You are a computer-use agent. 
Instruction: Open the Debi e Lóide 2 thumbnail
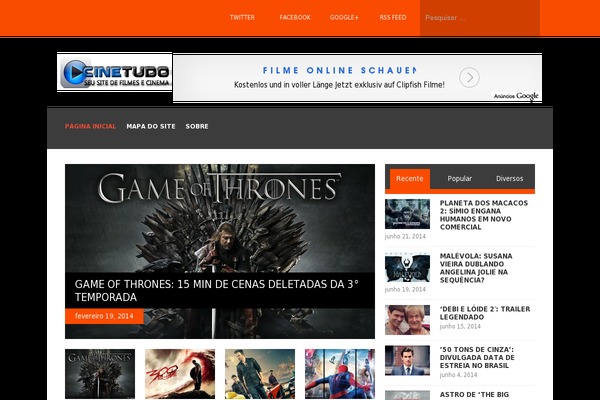tap(407, 320)
